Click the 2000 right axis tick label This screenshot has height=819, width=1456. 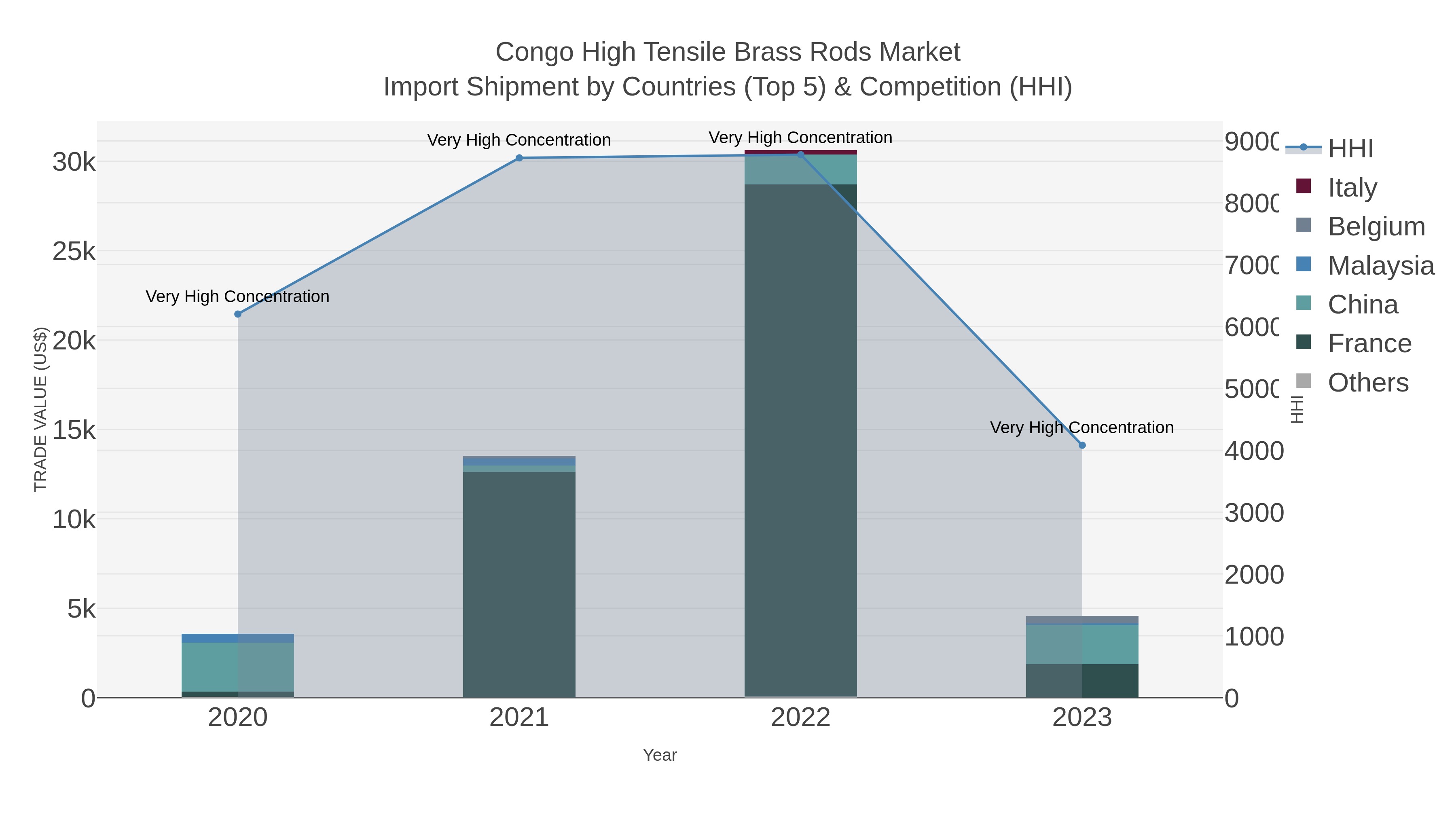pyautogui.click(x=1254, y=576)
